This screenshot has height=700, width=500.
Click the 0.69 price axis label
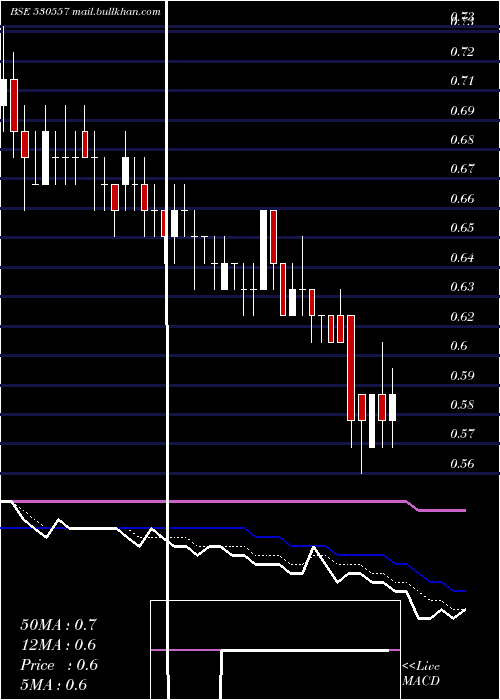click(x=462, y=110)
